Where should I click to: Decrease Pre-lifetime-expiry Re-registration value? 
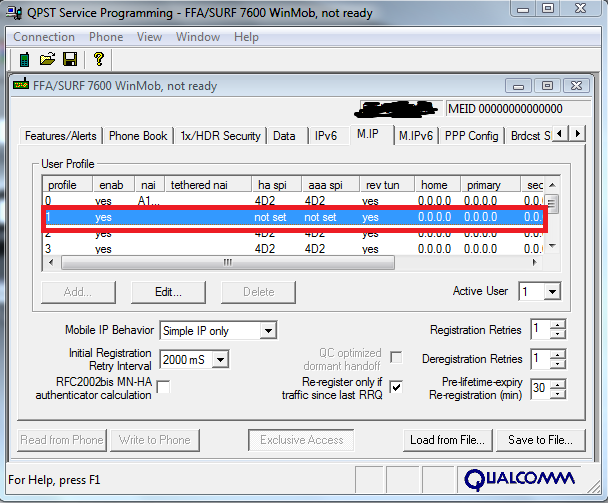[x=558, y=393]
